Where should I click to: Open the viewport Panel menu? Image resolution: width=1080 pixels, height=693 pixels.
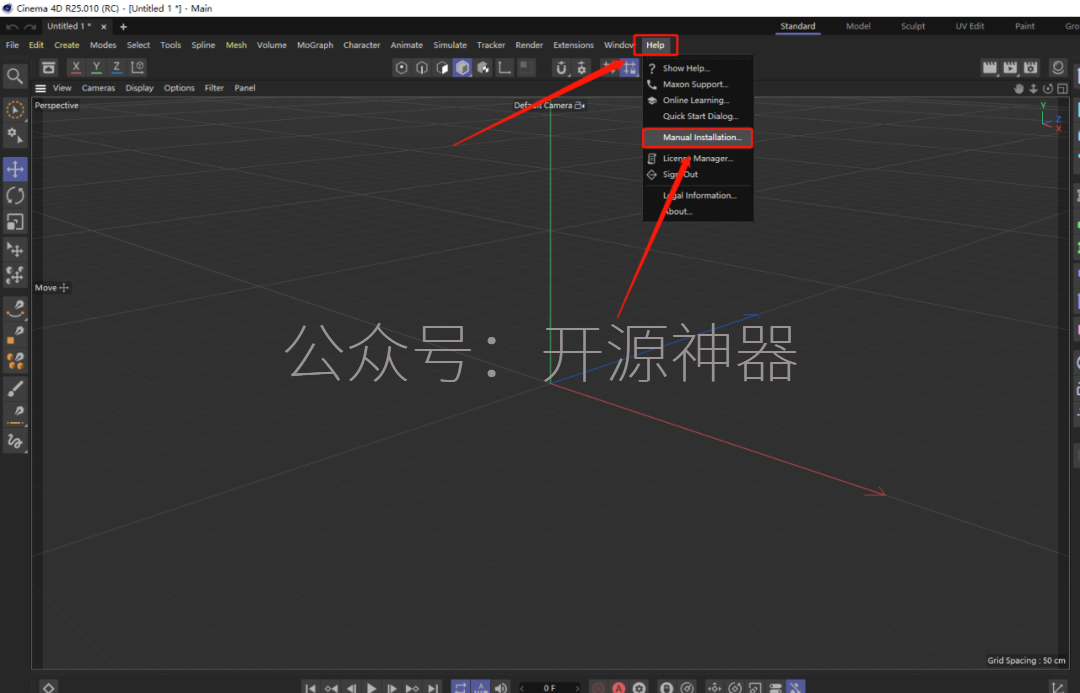point(245,88)
